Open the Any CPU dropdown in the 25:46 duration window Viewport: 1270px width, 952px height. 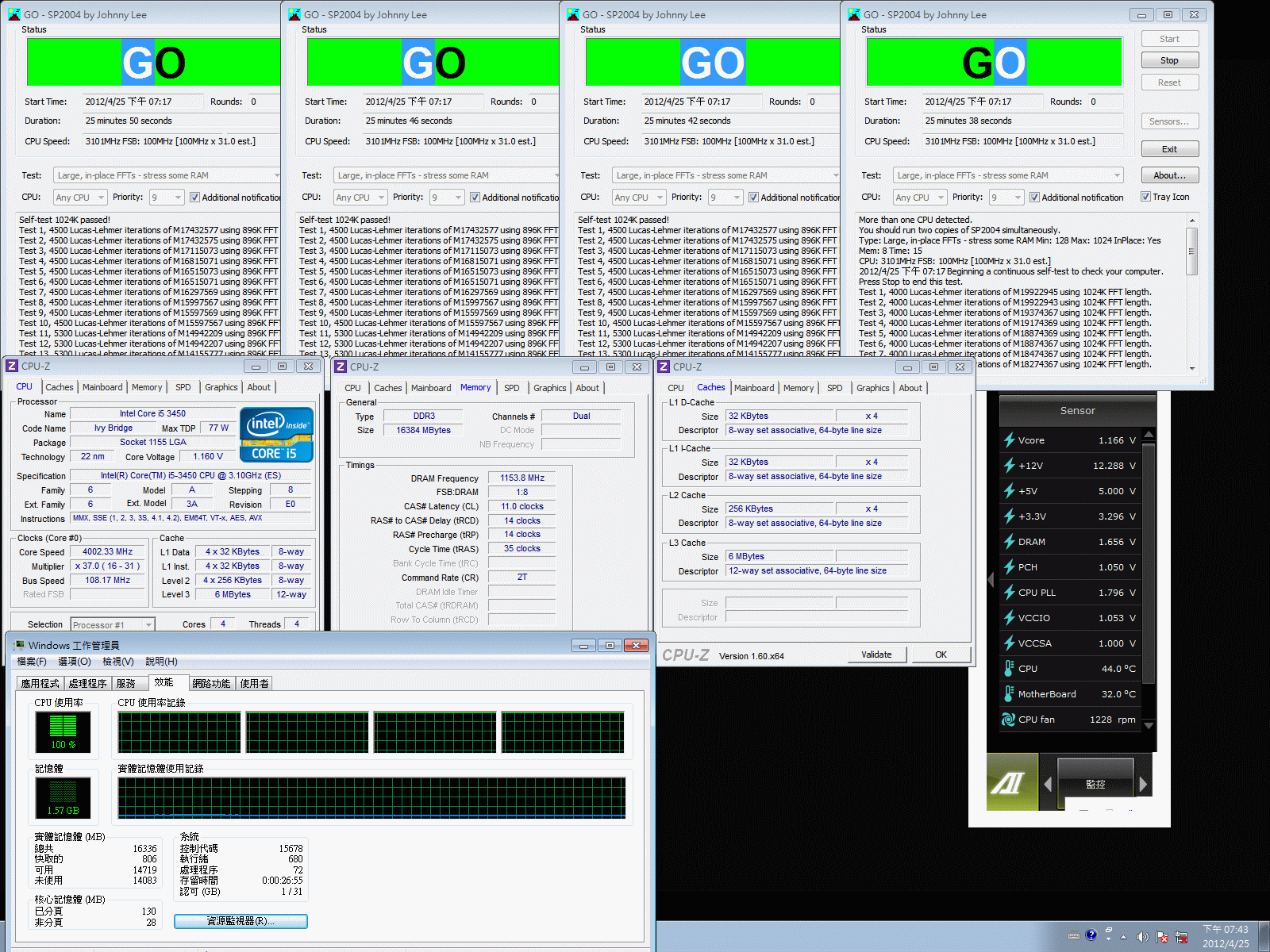[x=360, y=198]
